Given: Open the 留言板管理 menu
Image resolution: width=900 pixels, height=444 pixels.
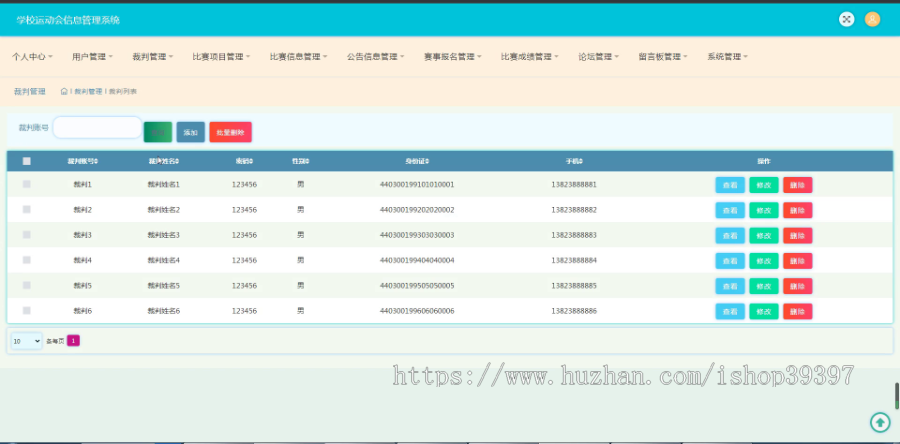Looking at the screenshot, I should 663,57.
